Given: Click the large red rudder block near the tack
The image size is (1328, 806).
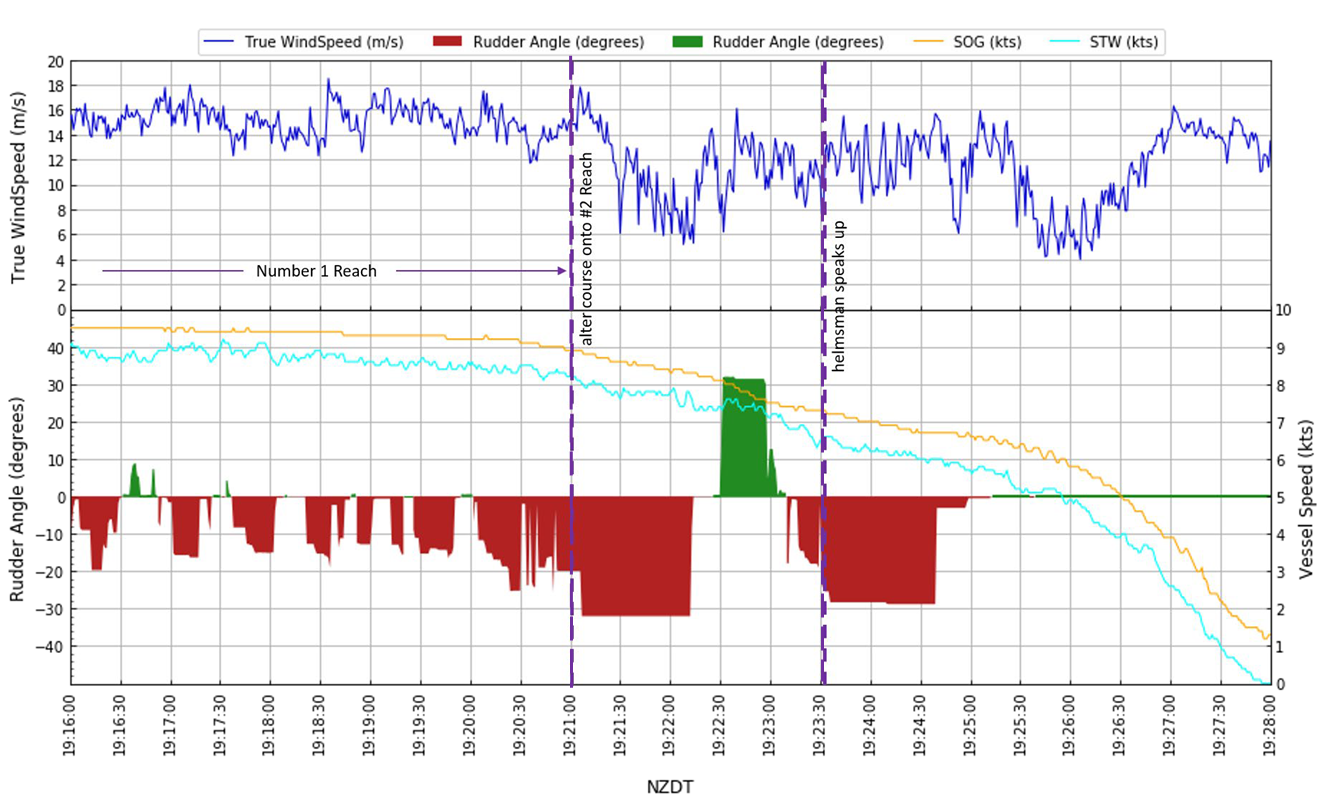Looking at the screenshot, I should point(633,555).
